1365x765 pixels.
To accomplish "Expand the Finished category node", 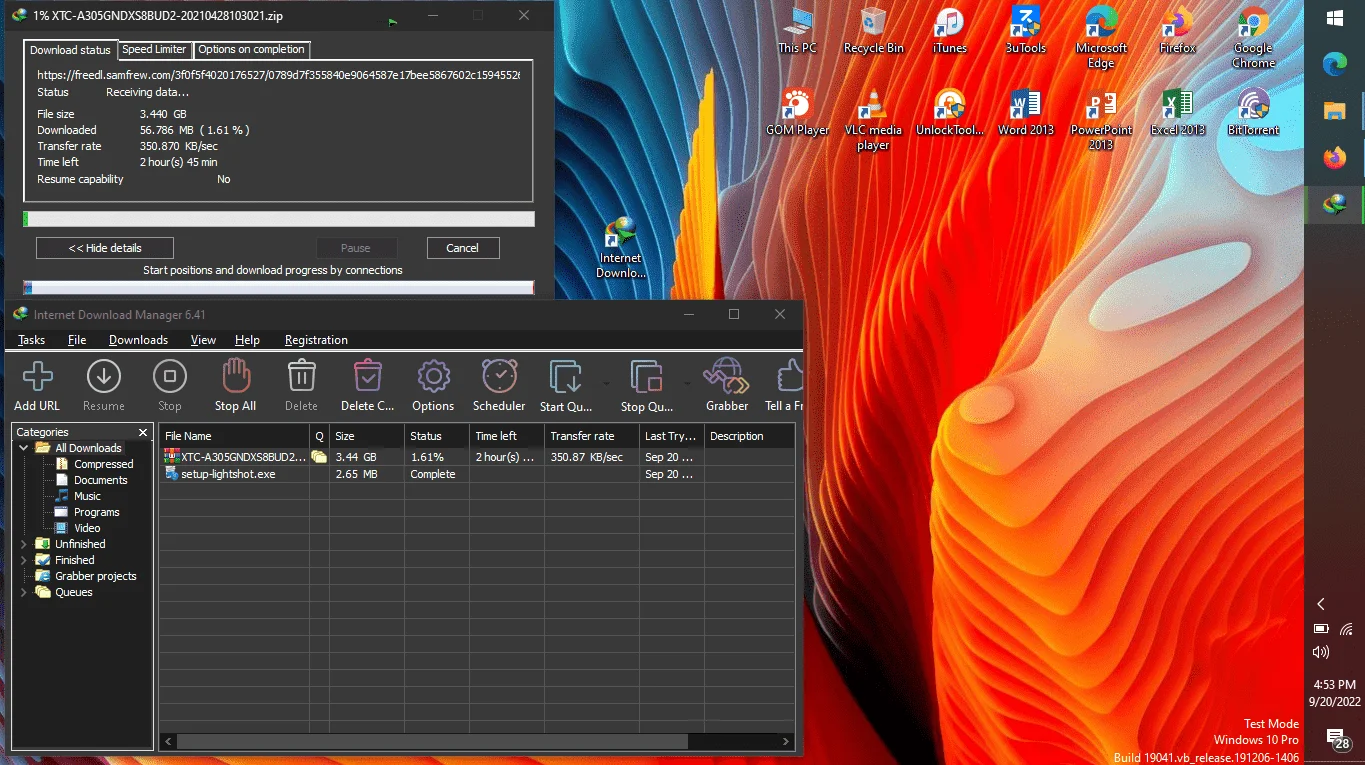I will click(x=24, y=560).
